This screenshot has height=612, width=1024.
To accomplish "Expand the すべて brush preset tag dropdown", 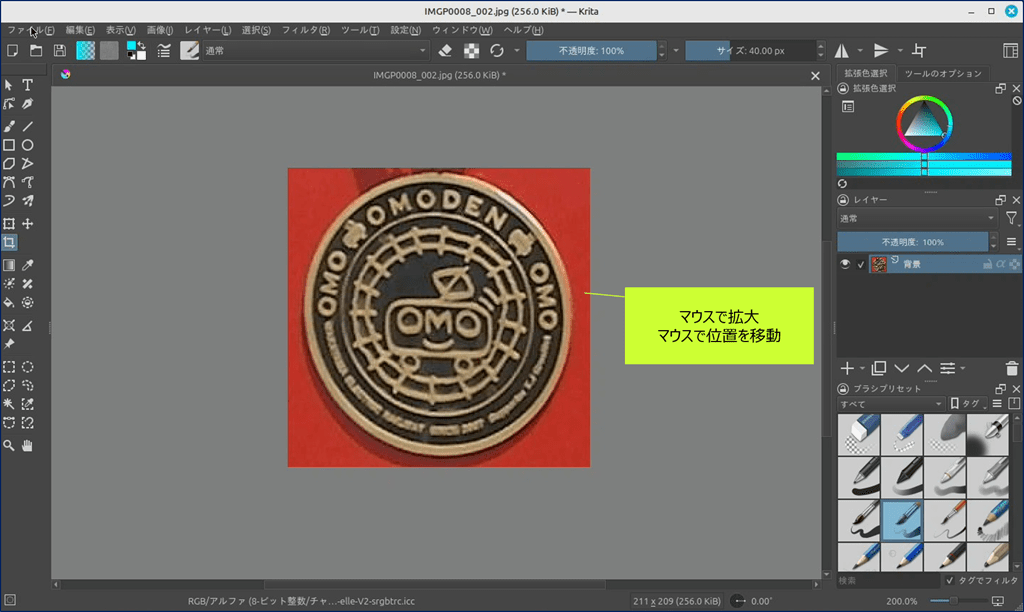I will (x=890, y=404).
